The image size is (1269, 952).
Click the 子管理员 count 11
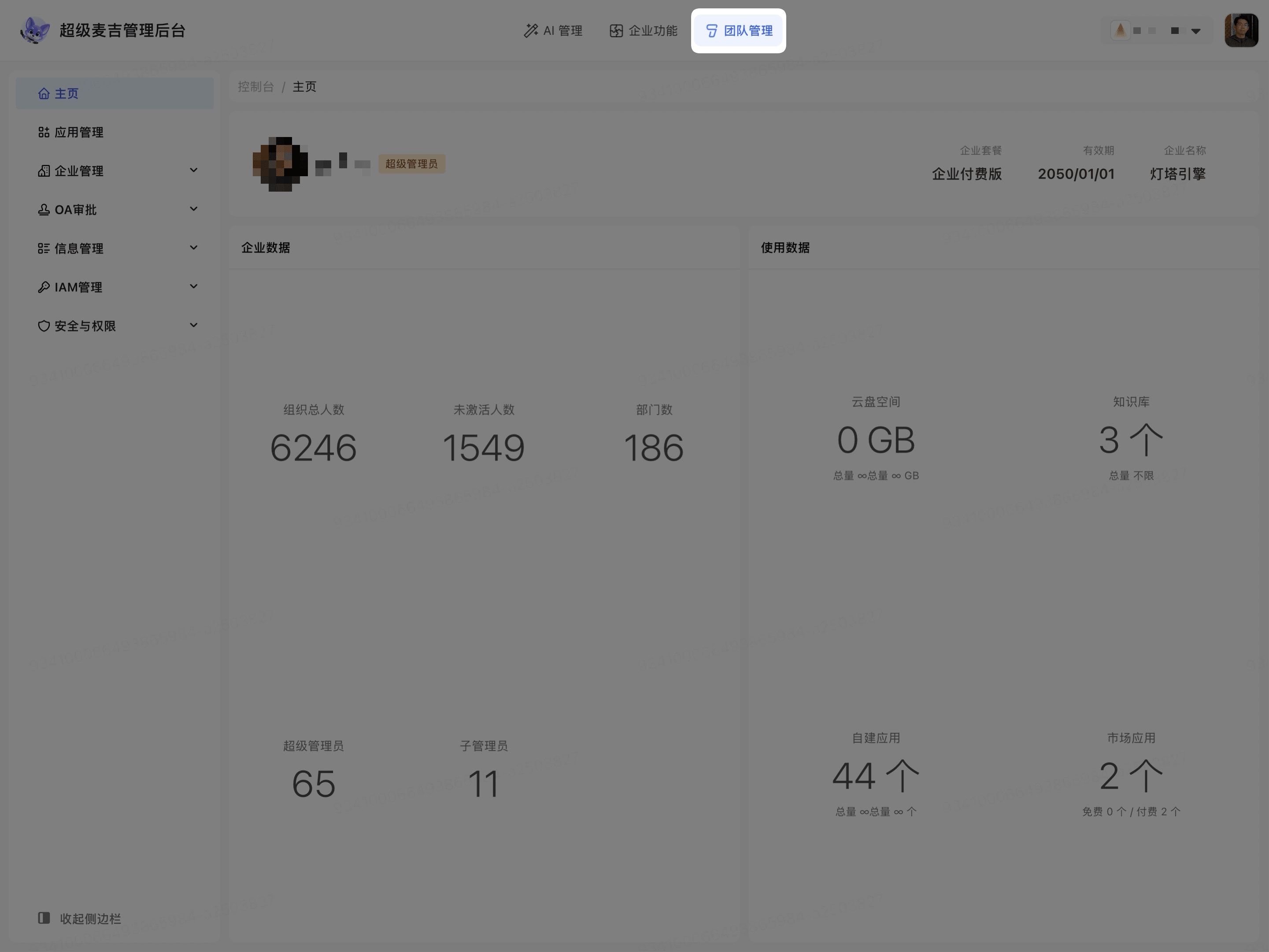483,784
